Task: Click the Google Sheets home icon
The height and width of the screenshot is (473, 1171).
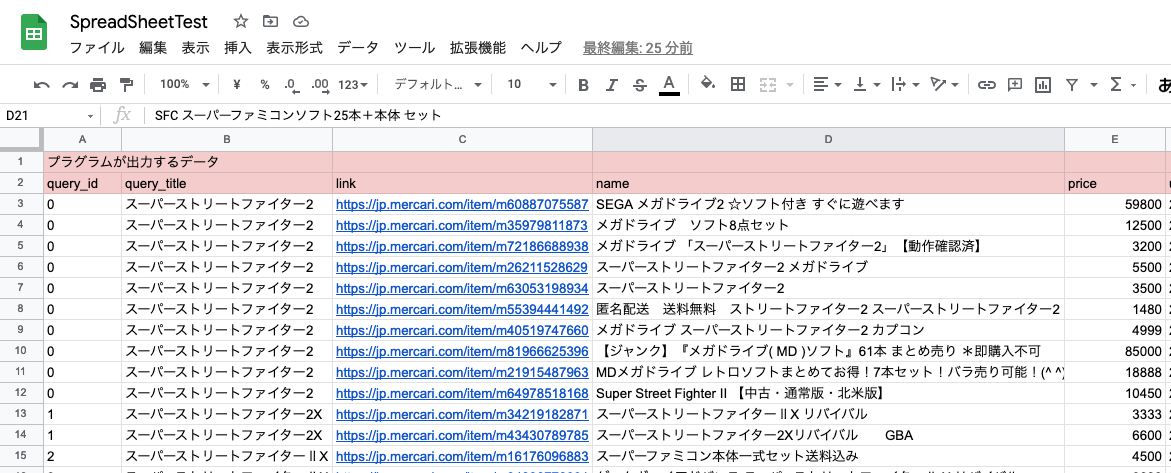Action: point(34,34)
